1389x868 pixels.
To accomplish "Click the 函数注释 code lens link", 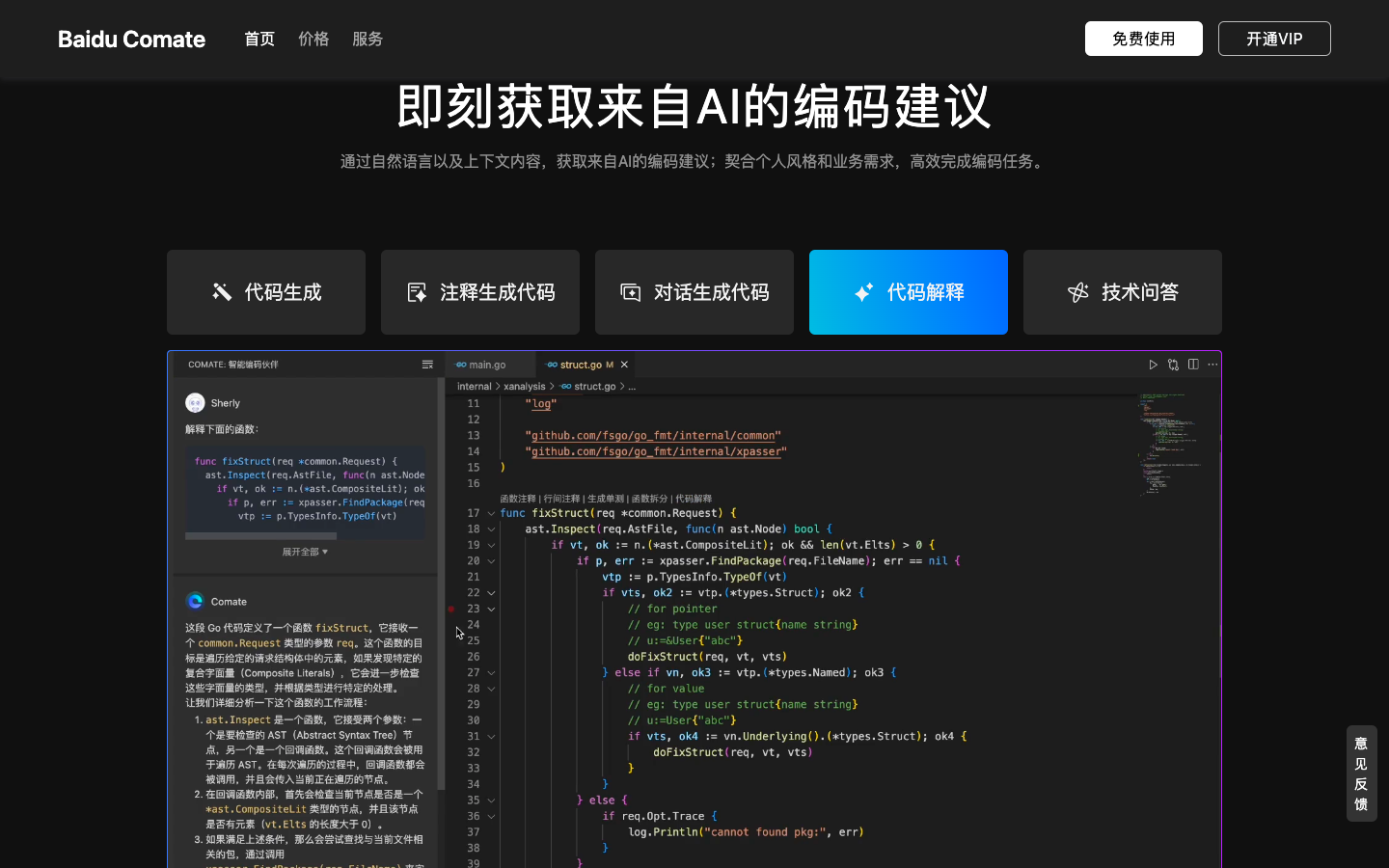I will click(518, 499).
